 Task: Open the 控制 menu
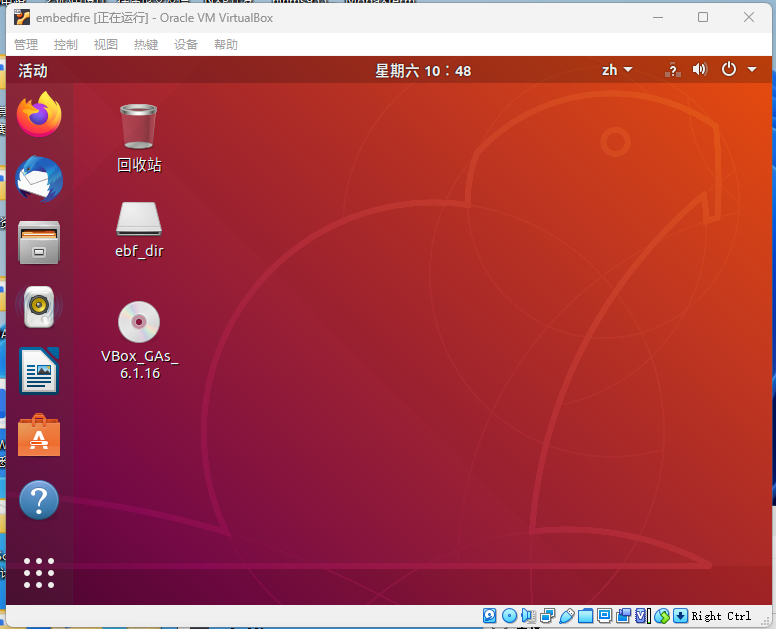click(x=66, y=45)
